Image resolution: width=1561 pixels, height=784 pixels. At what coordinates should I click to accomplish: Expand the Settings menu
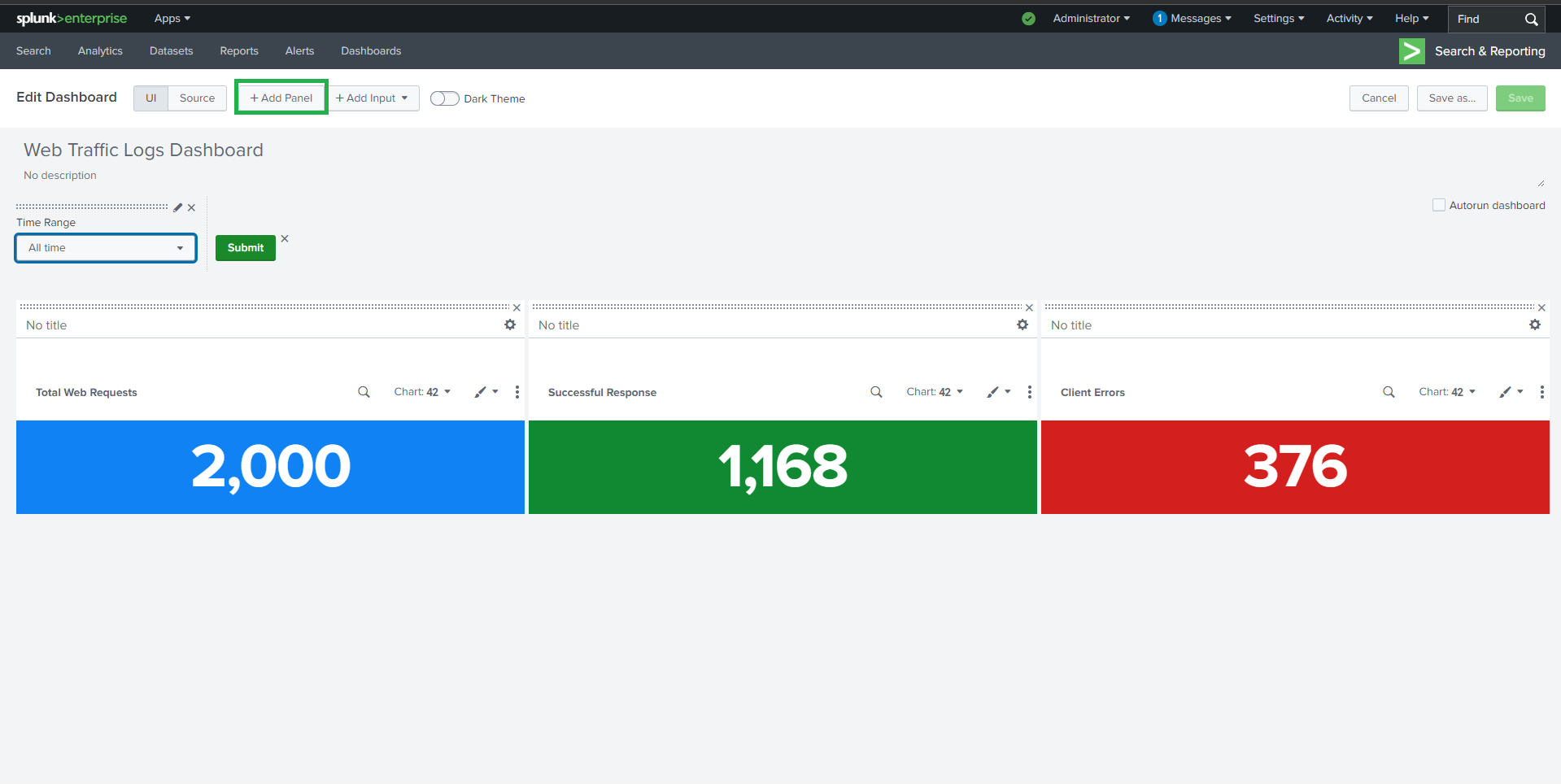pos(1279,18)
